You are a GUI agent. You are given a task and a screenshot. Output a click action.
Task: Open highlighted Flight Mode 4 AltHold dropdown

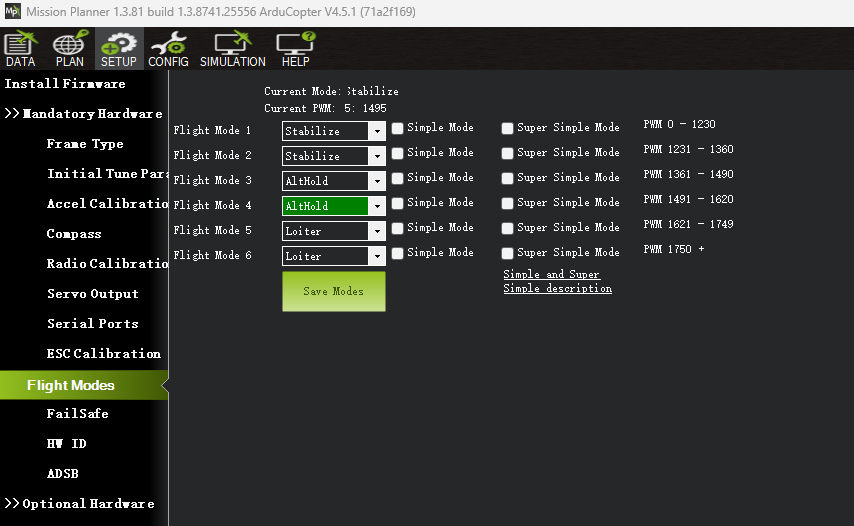pyautogui.click(x=333, y=206)
